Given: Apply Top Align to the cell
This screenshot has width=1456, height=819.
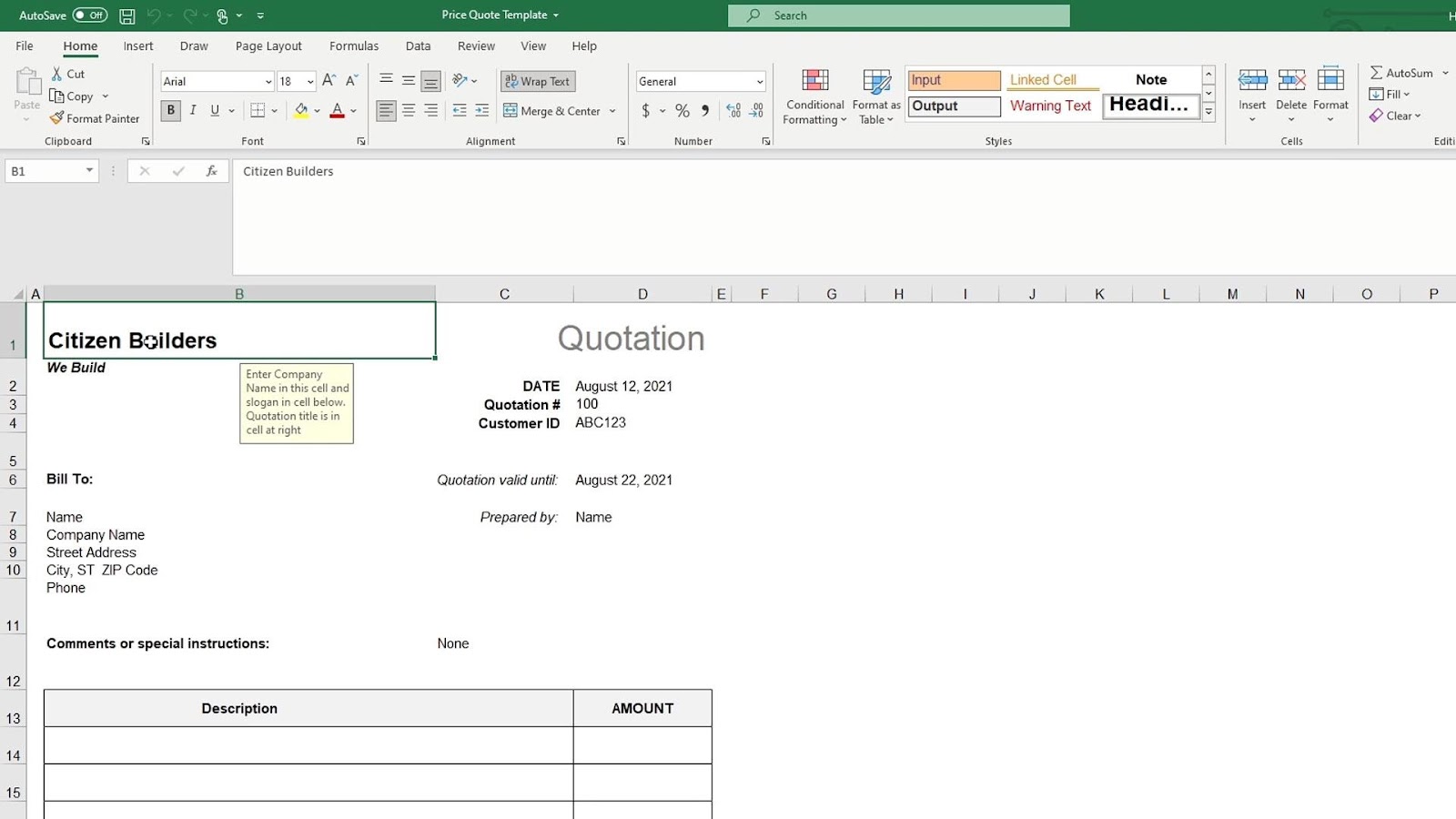Looking at the screenshot, I should 387,81.
